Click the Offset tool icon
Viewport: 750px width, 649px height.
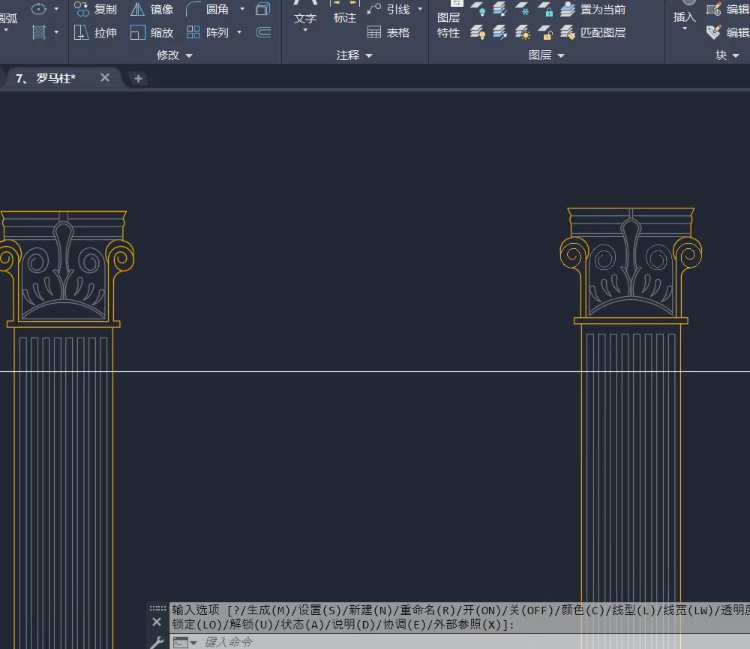tap(263, 33)
